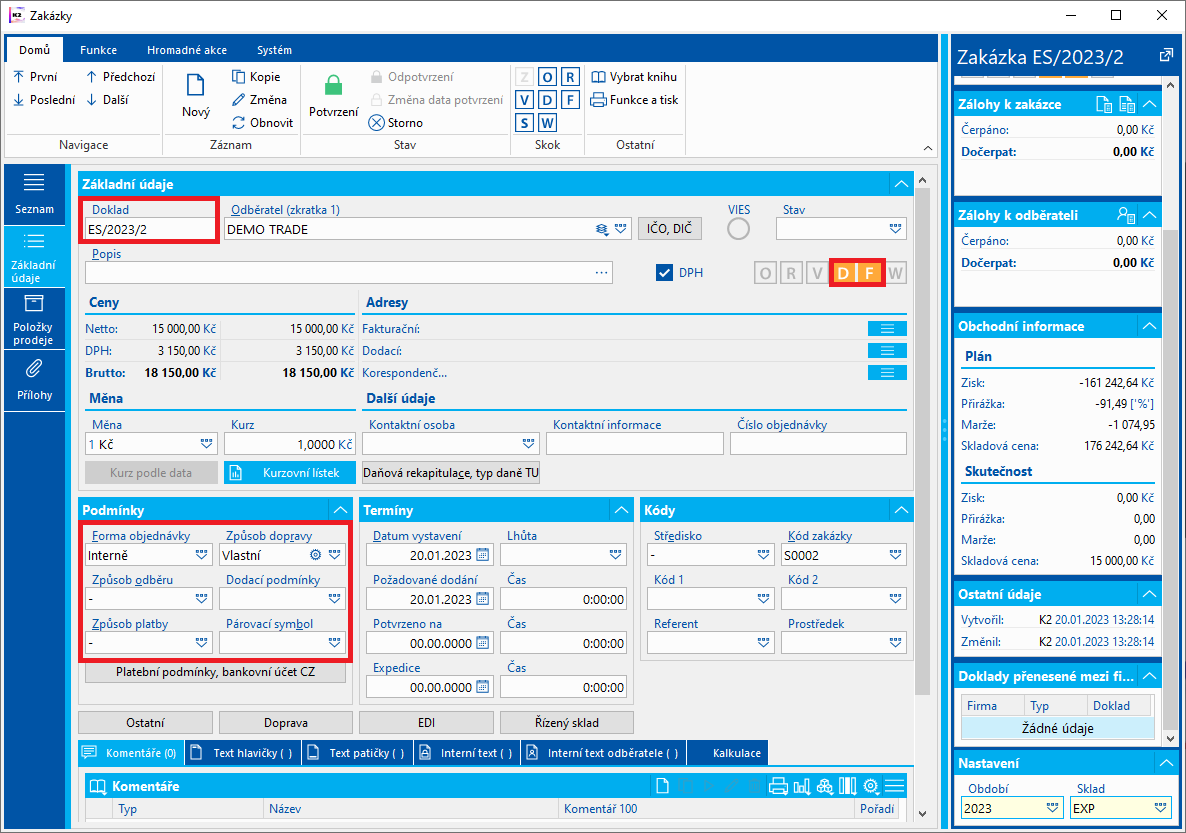Switch to the Funkce ribbon tab
Screen dimensions: 1186x833
[x=98, y=50]
